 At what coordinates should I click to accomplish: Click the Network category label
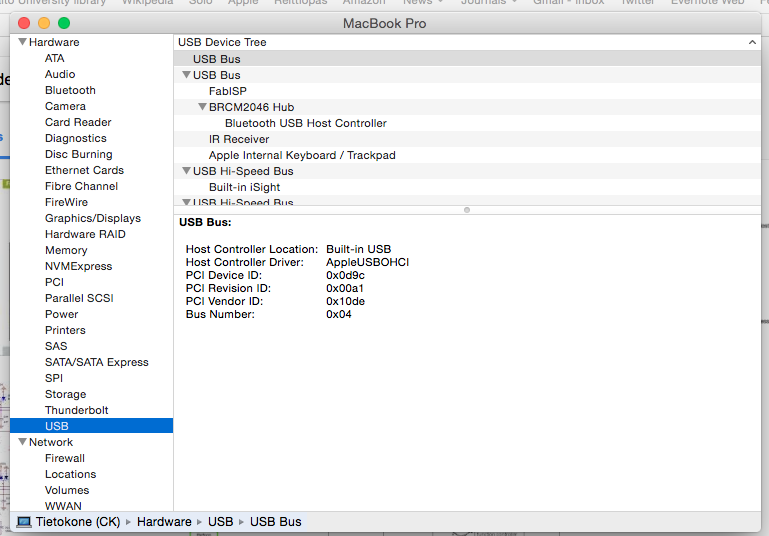click(x=51, y=442)
